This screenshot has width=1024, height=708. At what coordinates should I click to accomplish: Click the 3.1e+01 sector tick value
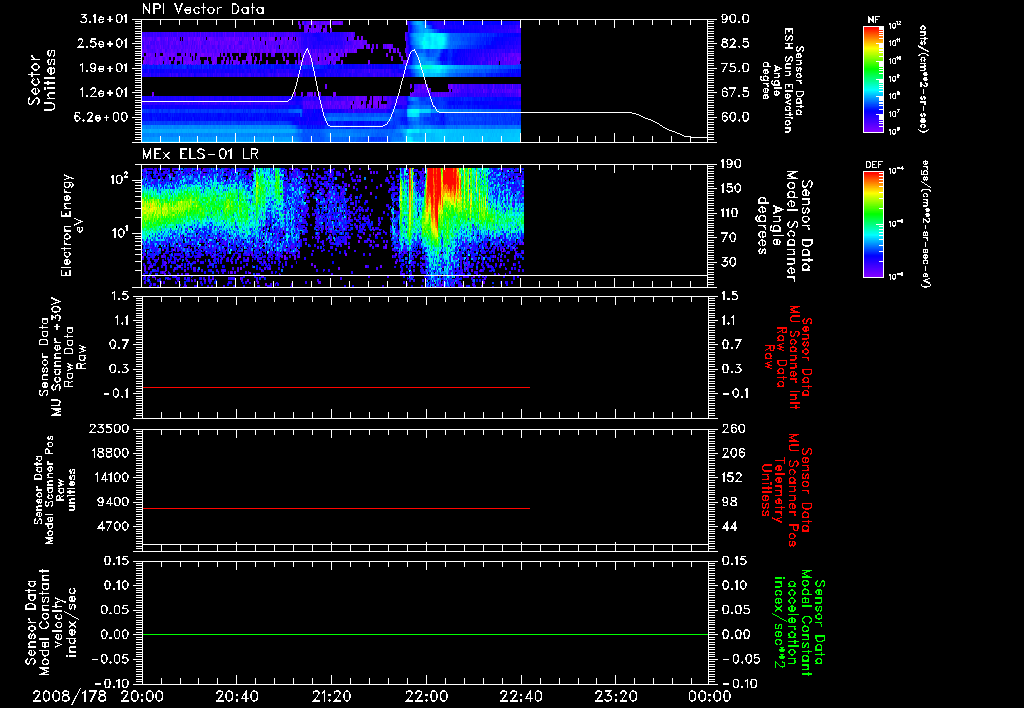[103, 19]
